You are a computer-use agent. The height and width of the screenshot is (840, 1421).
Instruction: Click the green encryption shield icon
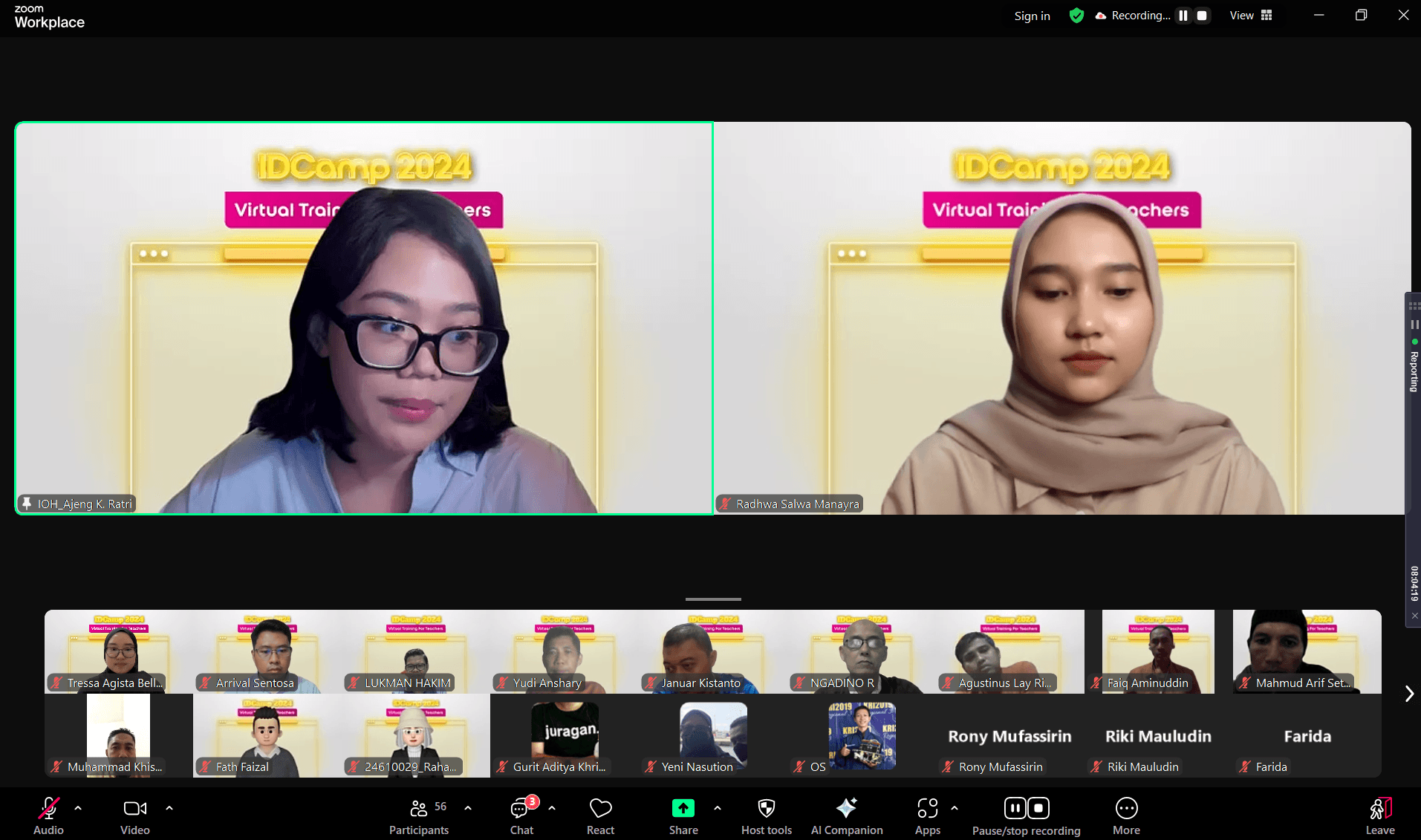[x=1076, y=16]
